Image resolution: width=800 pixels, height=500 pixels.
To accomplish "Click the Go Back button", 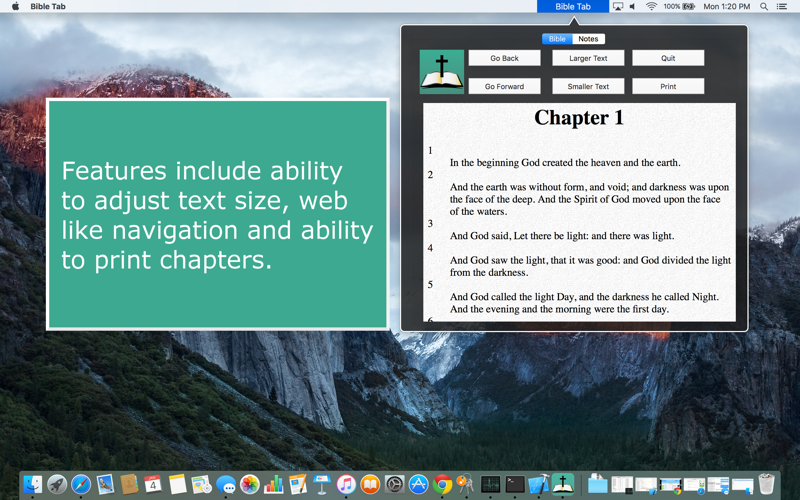I will pos(504,58).
